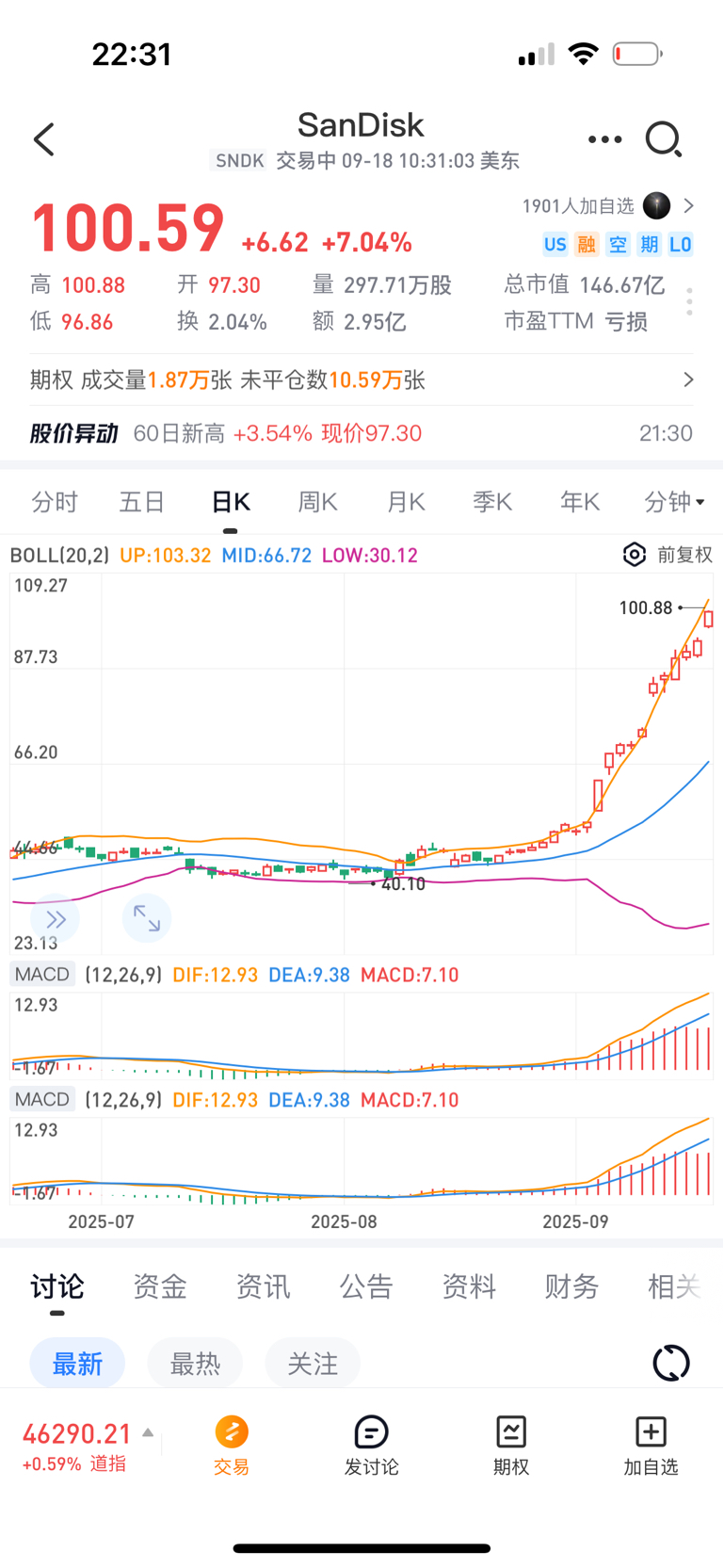Open the 资讯 section tab
The height and width of the screenshot is (1568, 724).
pos(263,1286)
